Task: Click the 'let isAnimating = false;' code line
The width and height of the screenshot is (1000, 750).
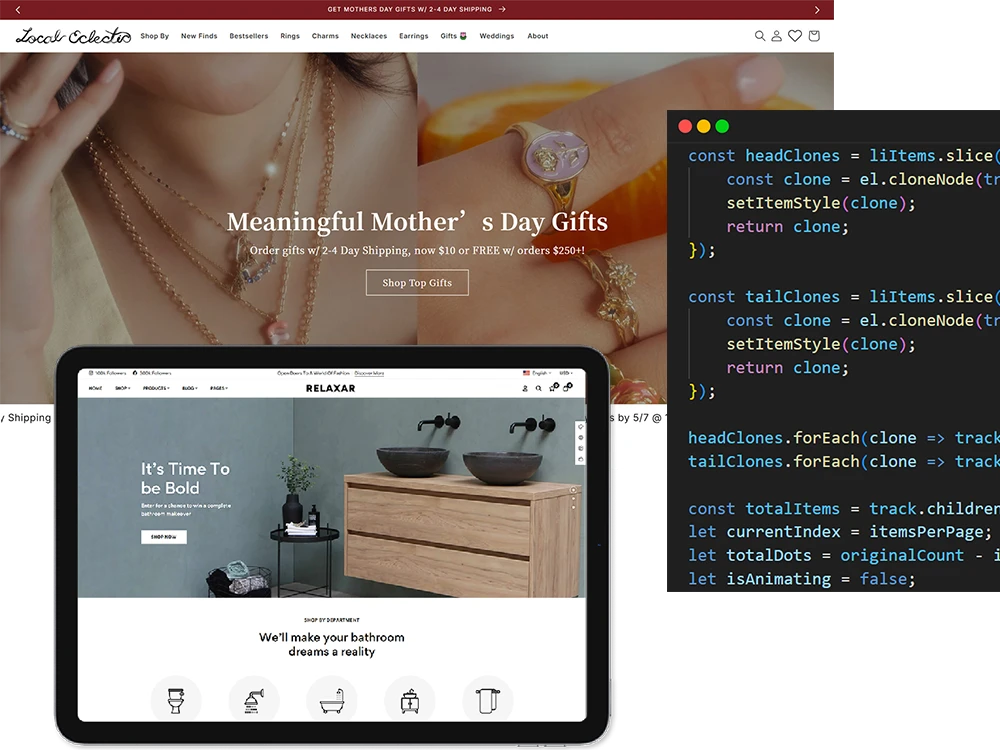Action: click(802, 579)
